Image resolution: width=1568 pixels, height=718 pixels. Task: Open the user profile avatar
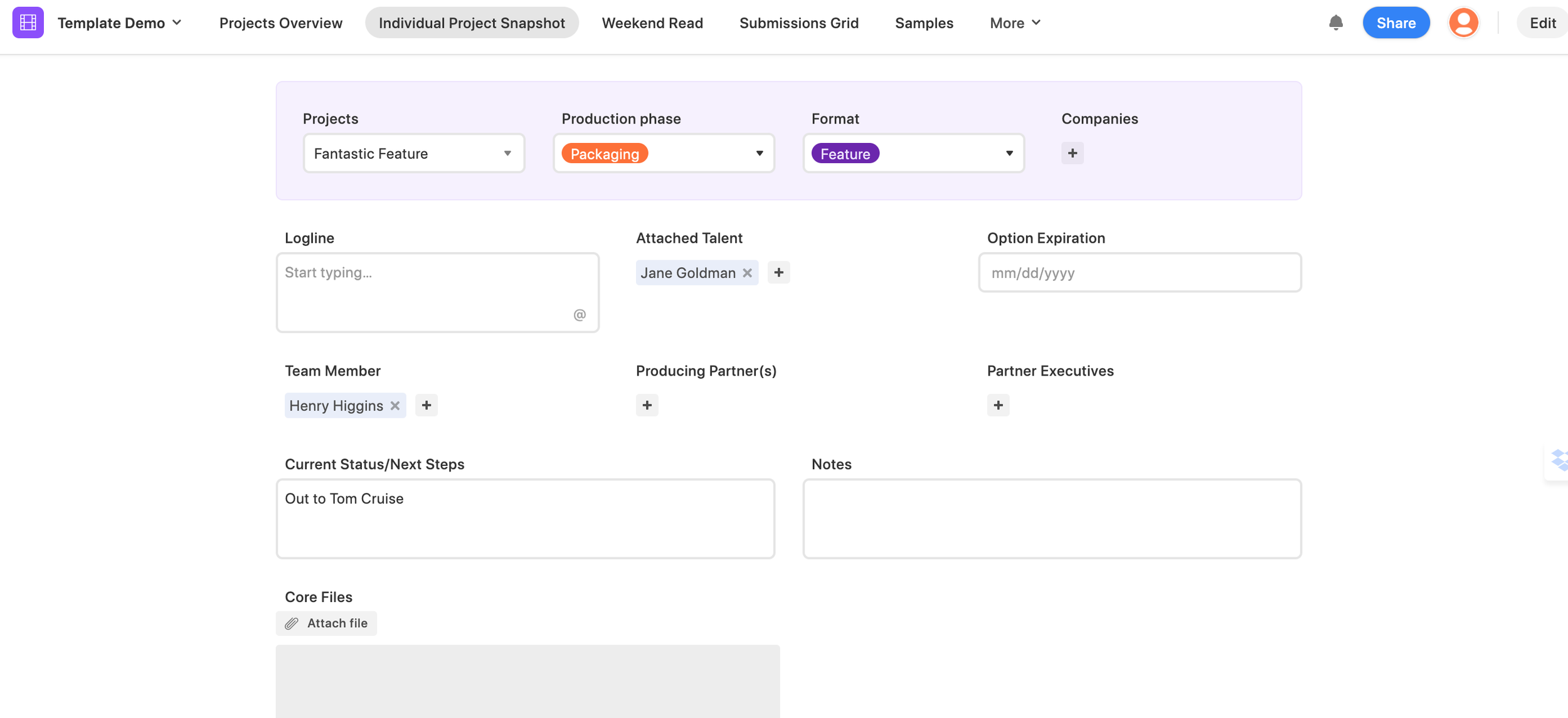(x=1463, y=23)
